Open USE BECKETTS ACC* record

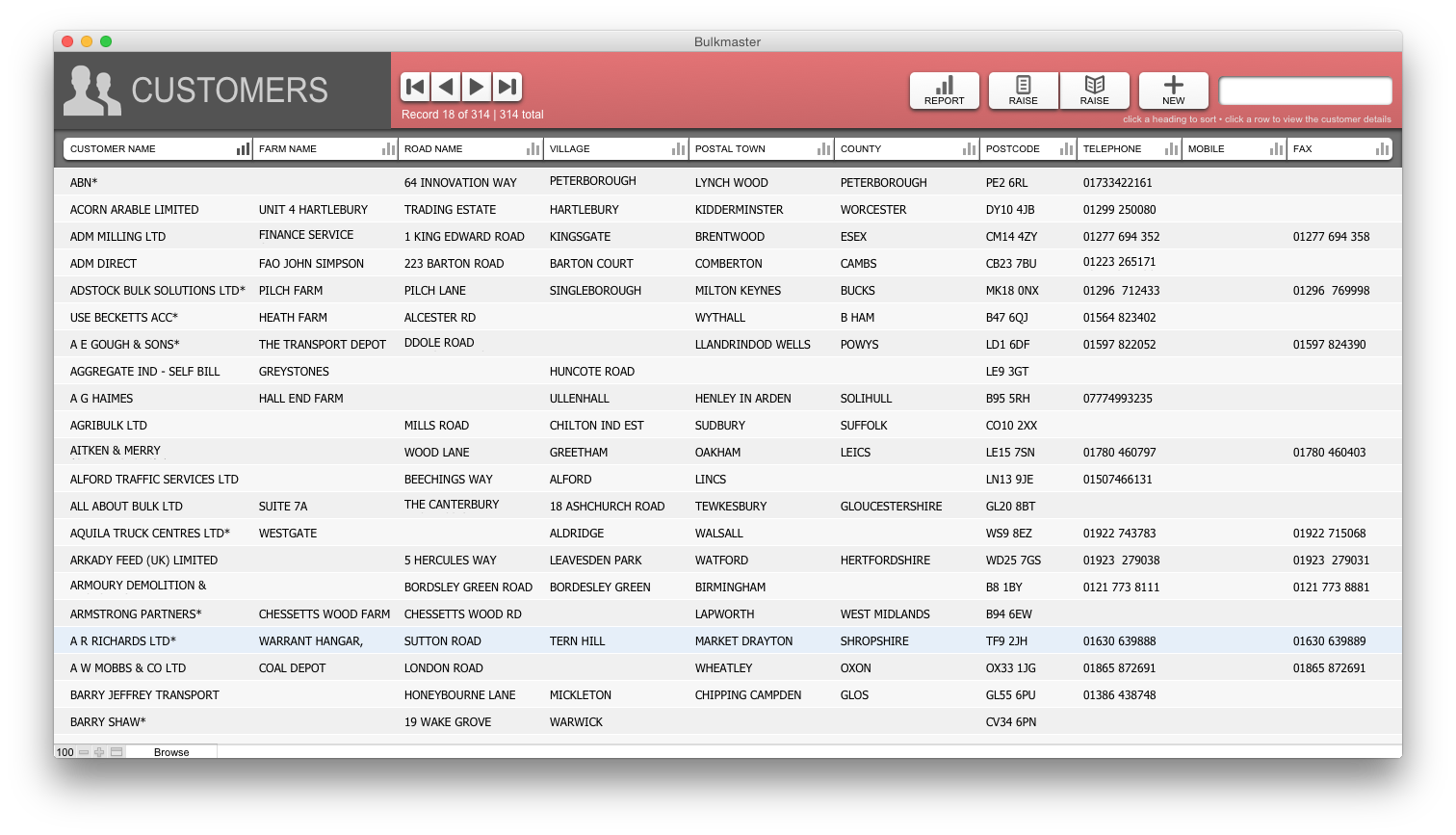point(728,317)
